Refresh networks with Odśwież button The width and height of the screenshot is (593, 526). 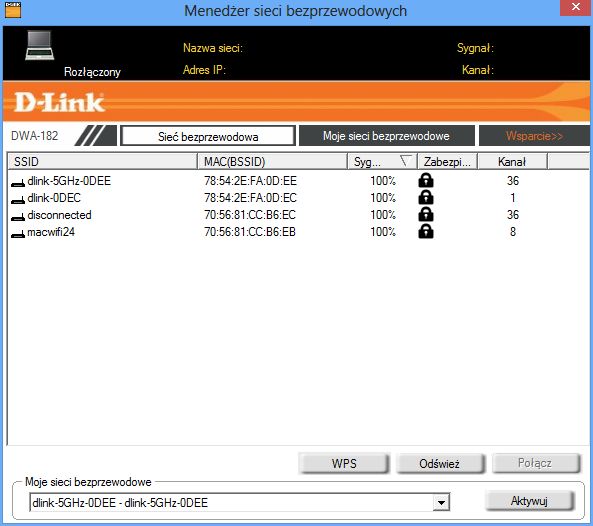click(x=440, y=463)
